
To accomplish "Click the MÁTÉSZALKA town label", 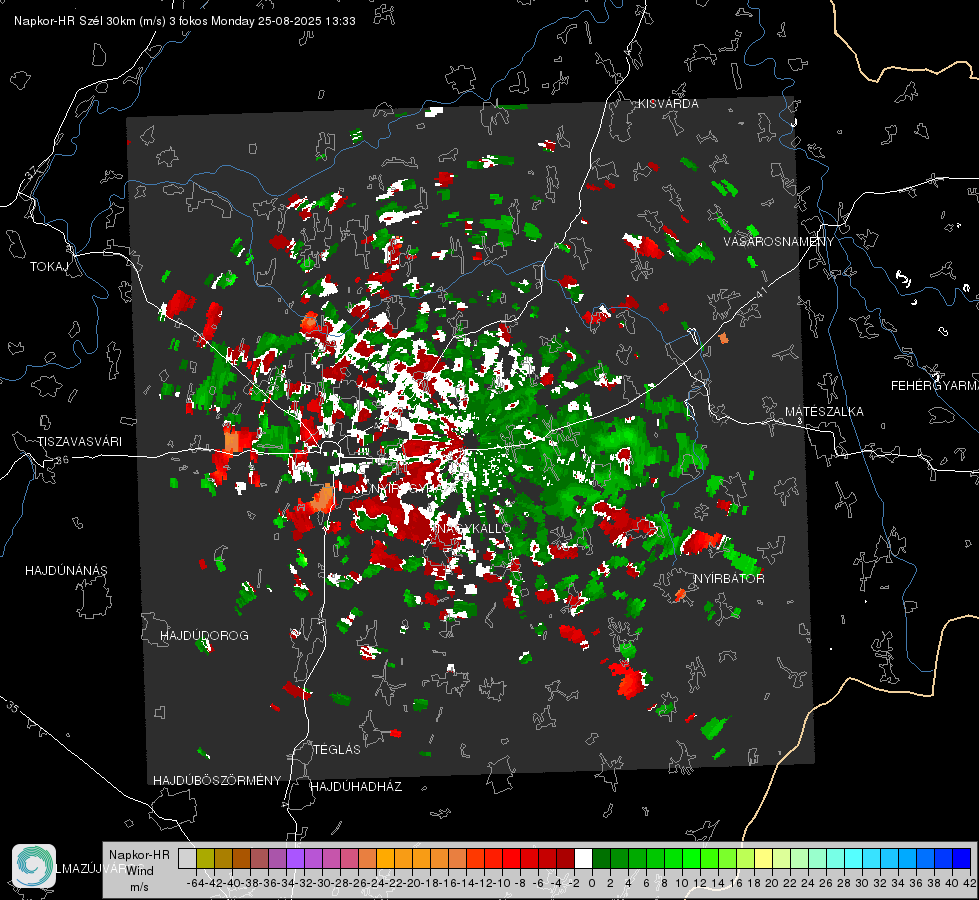I will tap(824, 412).
